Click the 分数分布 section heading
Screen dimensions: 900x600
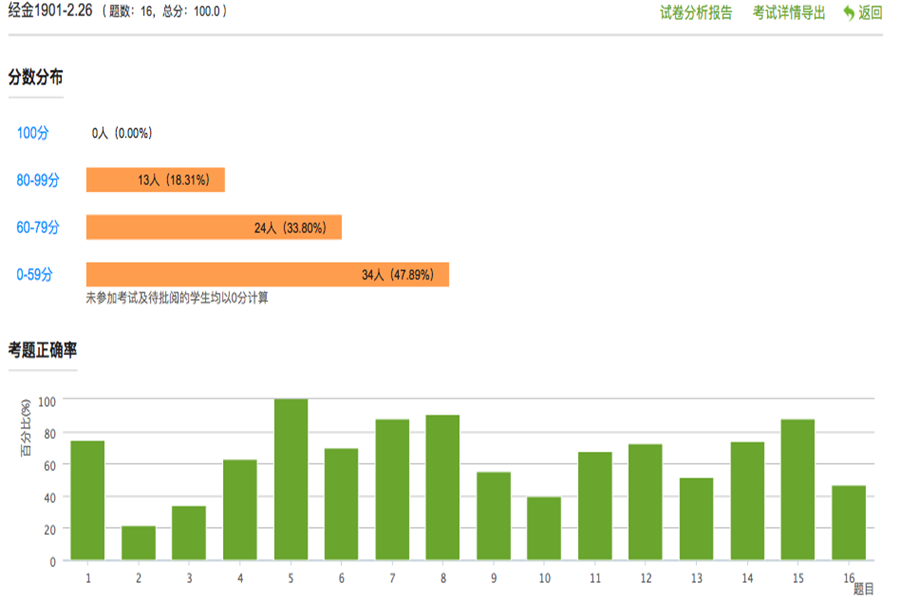(x=36, y=77)
